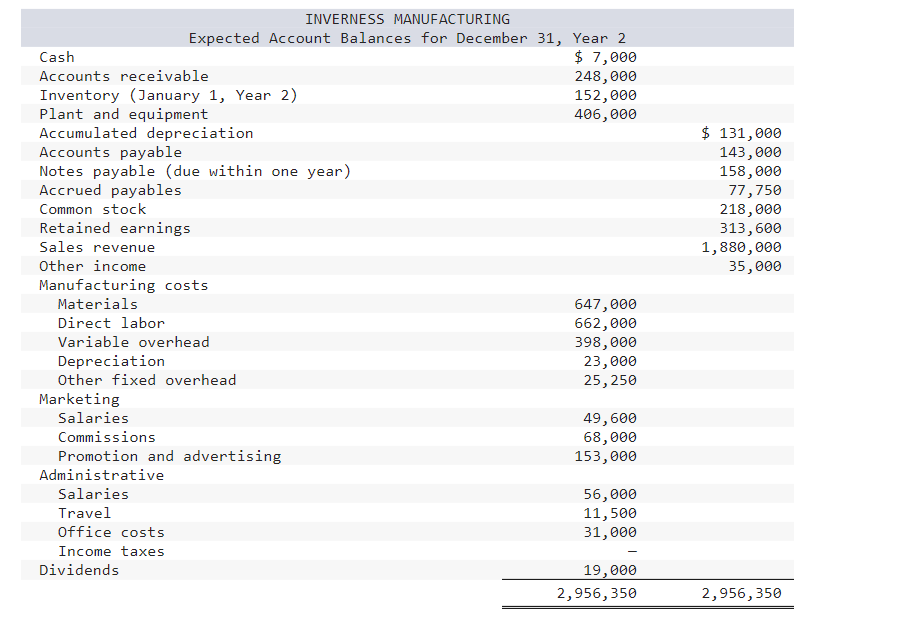Click the 'INVERNESS MANUFACTURING' title
The image size is (918, 628).
pos(407,19)
